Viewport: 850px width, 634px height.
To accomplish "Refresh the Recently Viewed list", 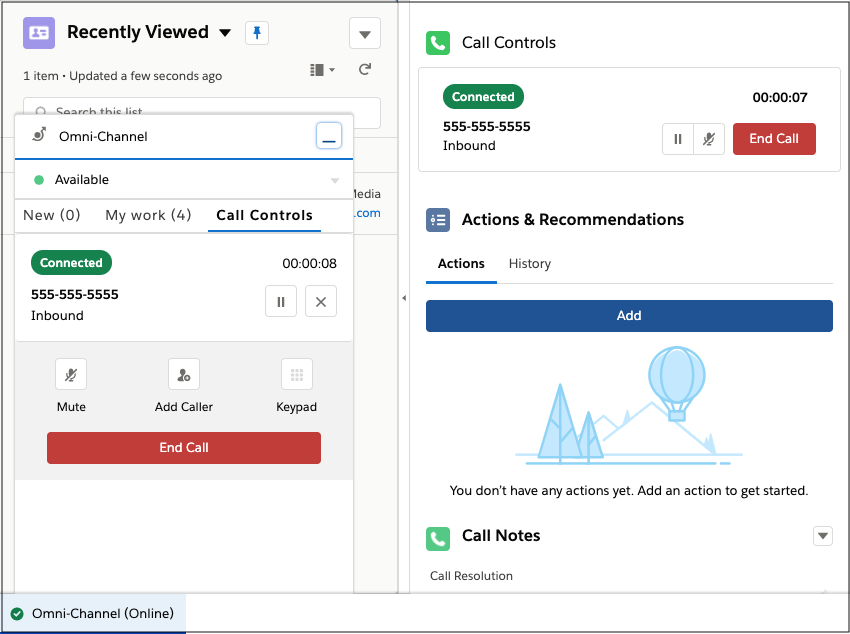I will 364,70.
